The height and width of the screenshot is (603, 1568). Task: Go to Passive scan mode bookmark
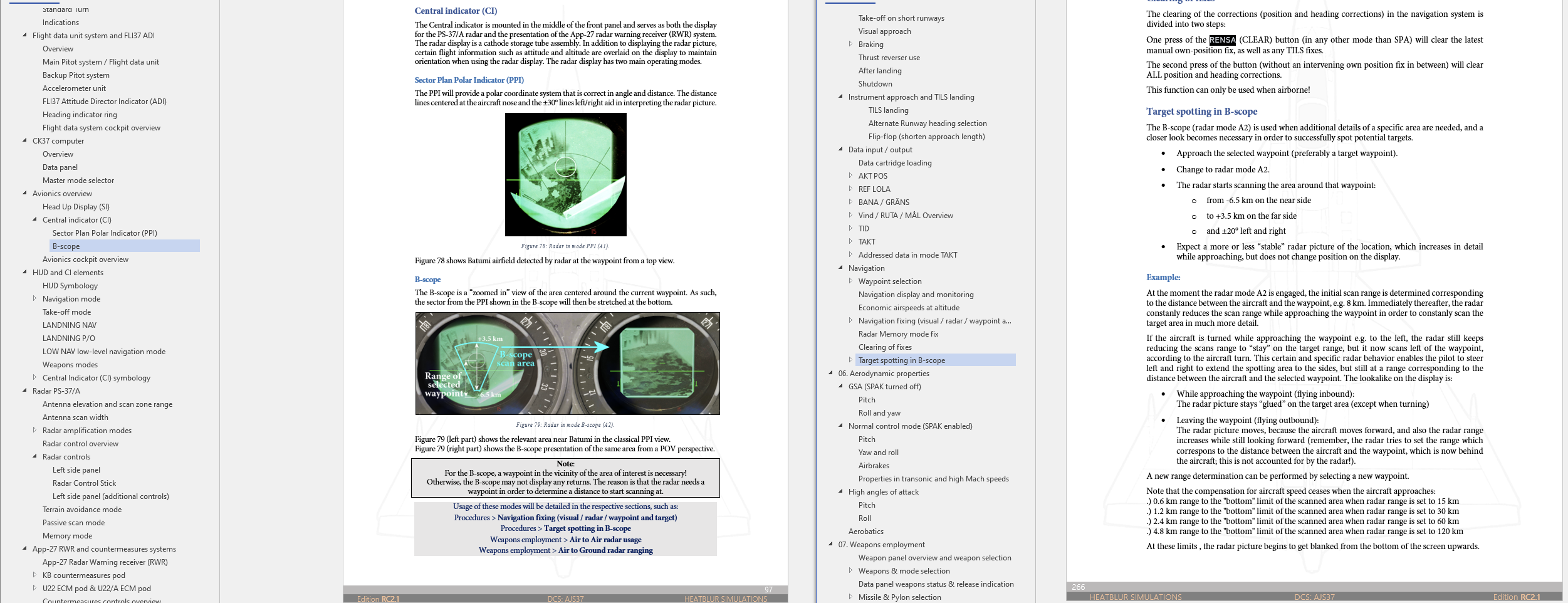tap(73, 523)
